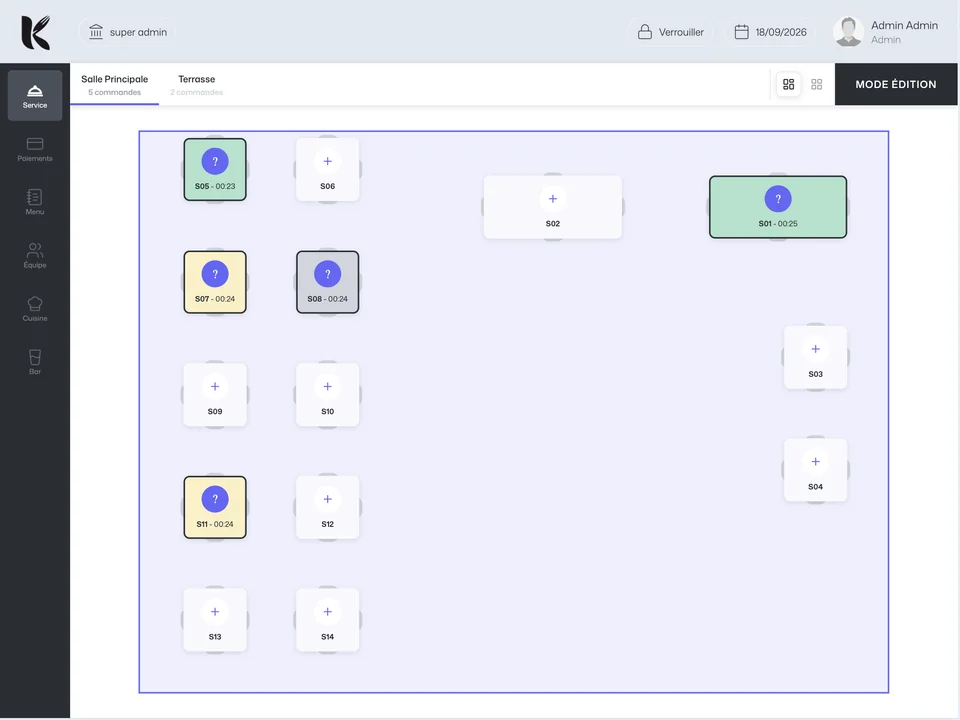Open the Admin Admin profile avatar

tap(849, 32)
